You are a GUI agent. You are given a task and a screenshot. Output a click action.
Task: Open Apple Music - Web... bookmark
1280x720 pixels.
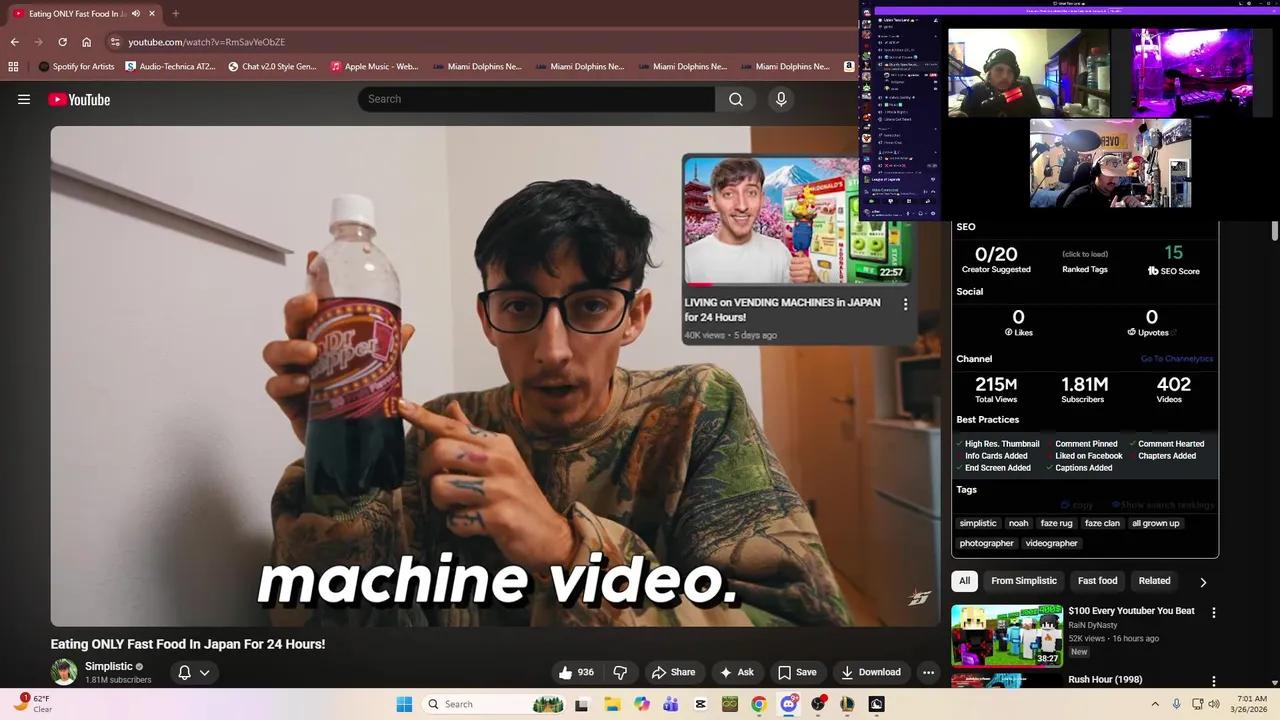374,67
